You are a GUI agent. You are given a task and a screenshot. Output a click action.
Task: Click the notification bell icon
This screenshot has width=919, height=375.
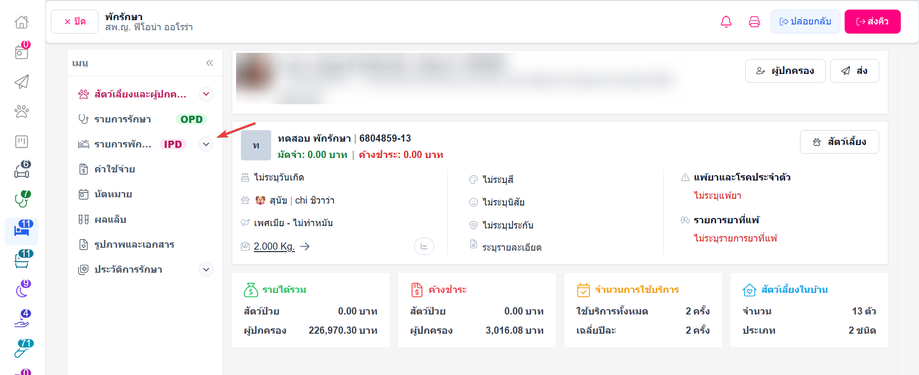click(x=726, y=22)
